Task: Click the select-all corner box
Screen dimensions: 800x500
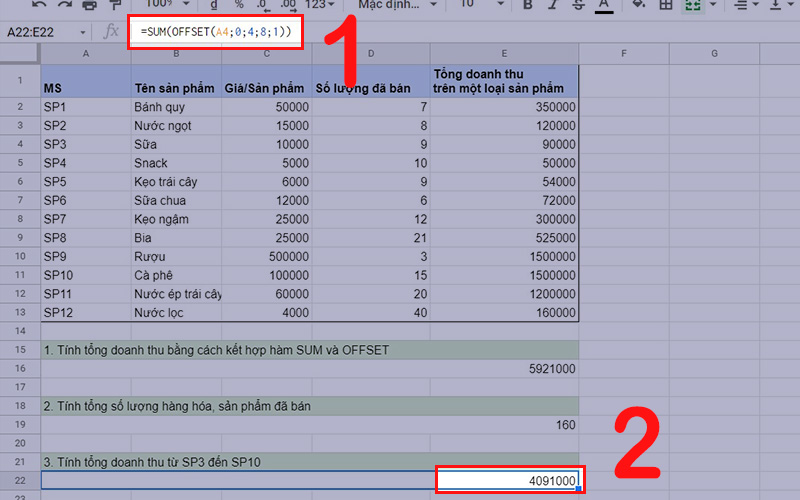Action: click(x=19, y=53)
